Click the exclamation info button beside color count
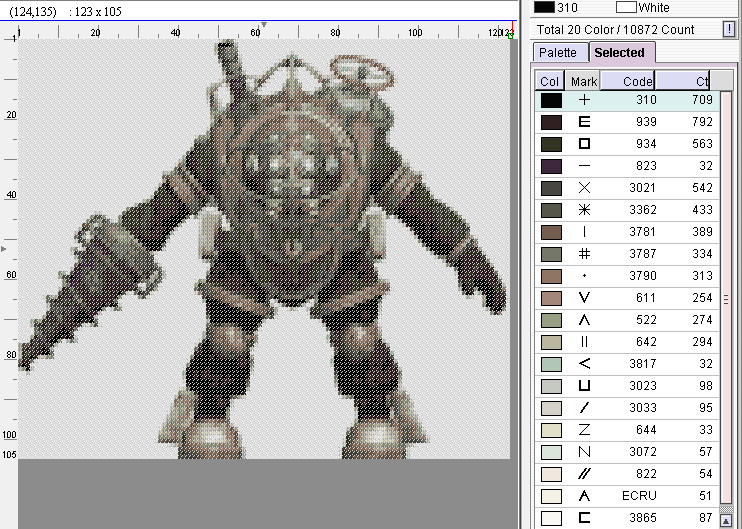 729,30
